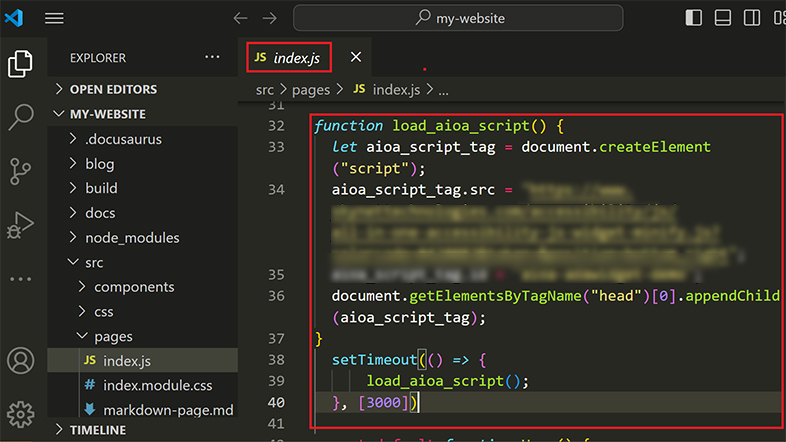Click the pages breadcrumb
786x442 pixels.
[x=311, y=90]
